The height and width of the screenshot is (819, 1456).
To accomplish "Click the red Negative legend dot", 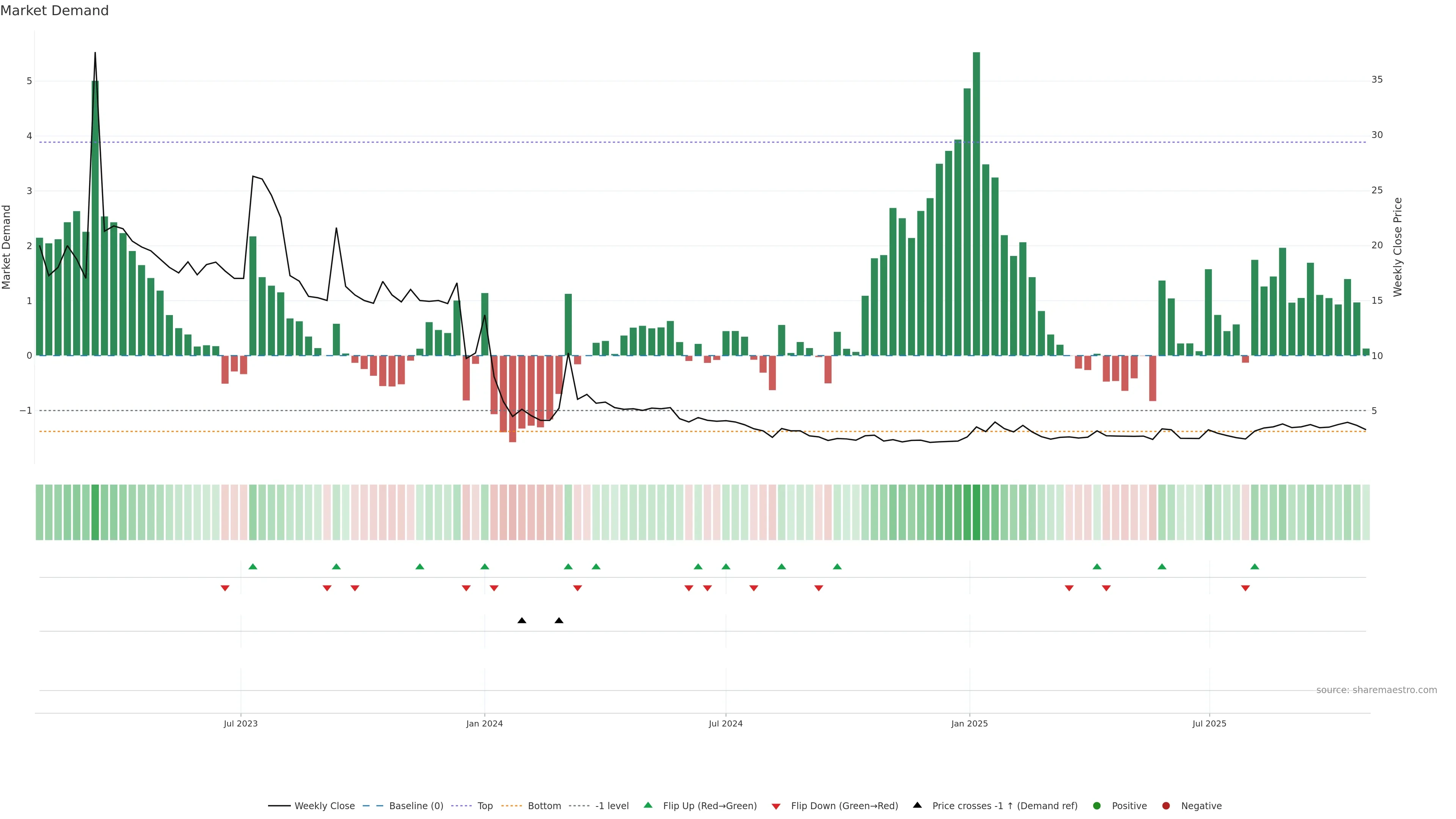I will pyautogui.click(x=1166, y=805).
